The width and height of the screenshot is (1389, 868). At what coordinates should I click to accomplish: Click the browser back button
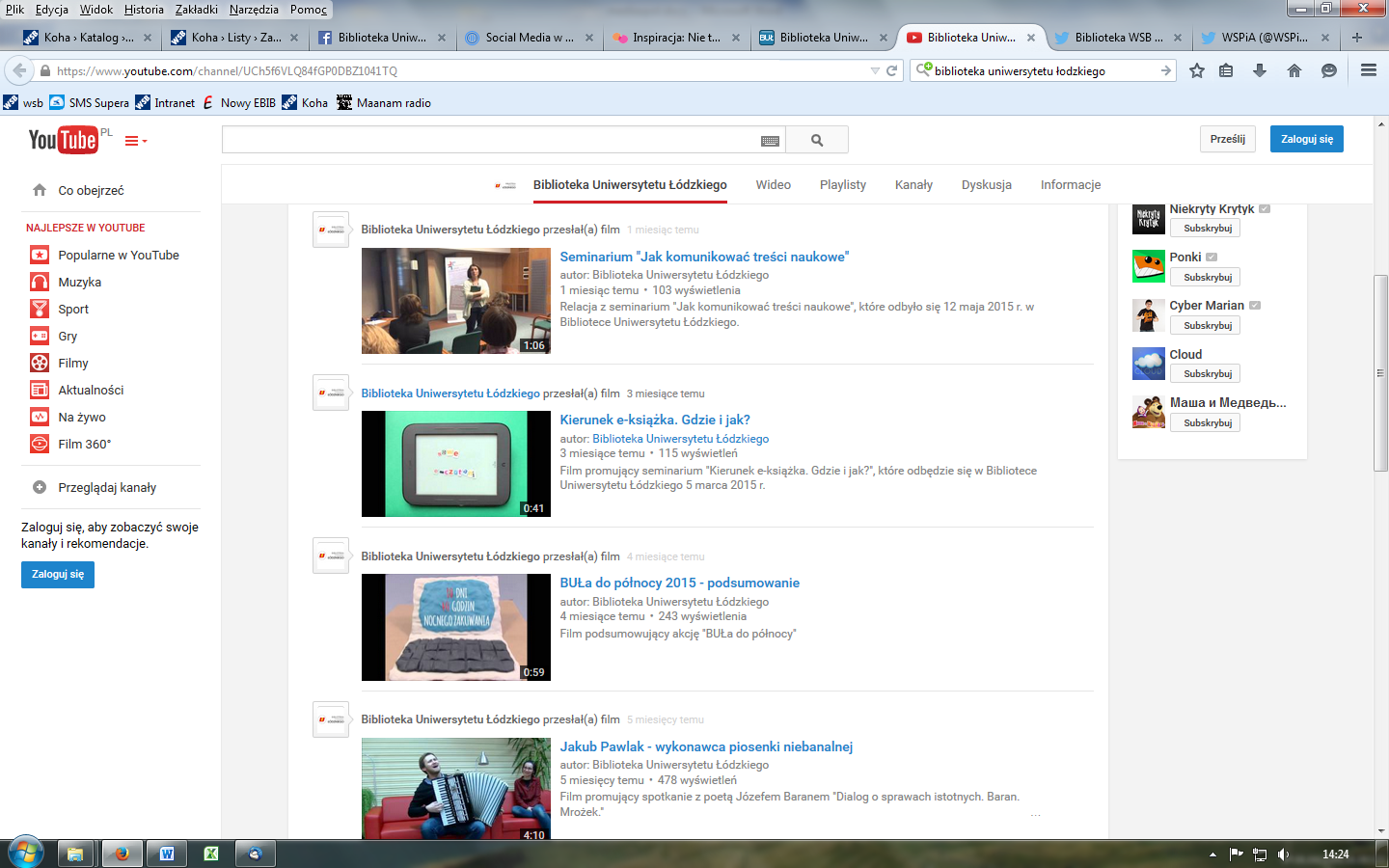tap(18, 70)
